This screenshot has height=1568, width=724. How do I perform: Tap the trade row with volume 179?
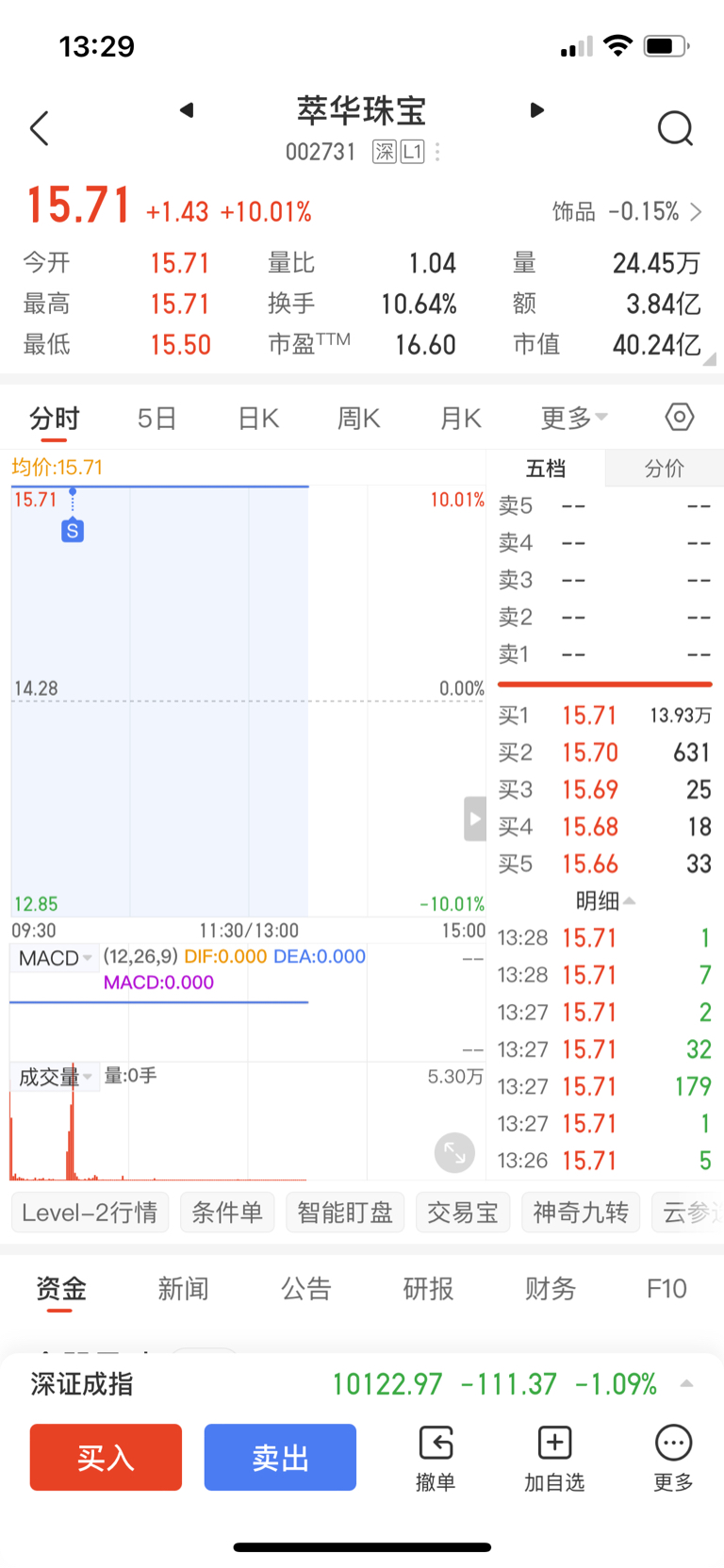604,1086
